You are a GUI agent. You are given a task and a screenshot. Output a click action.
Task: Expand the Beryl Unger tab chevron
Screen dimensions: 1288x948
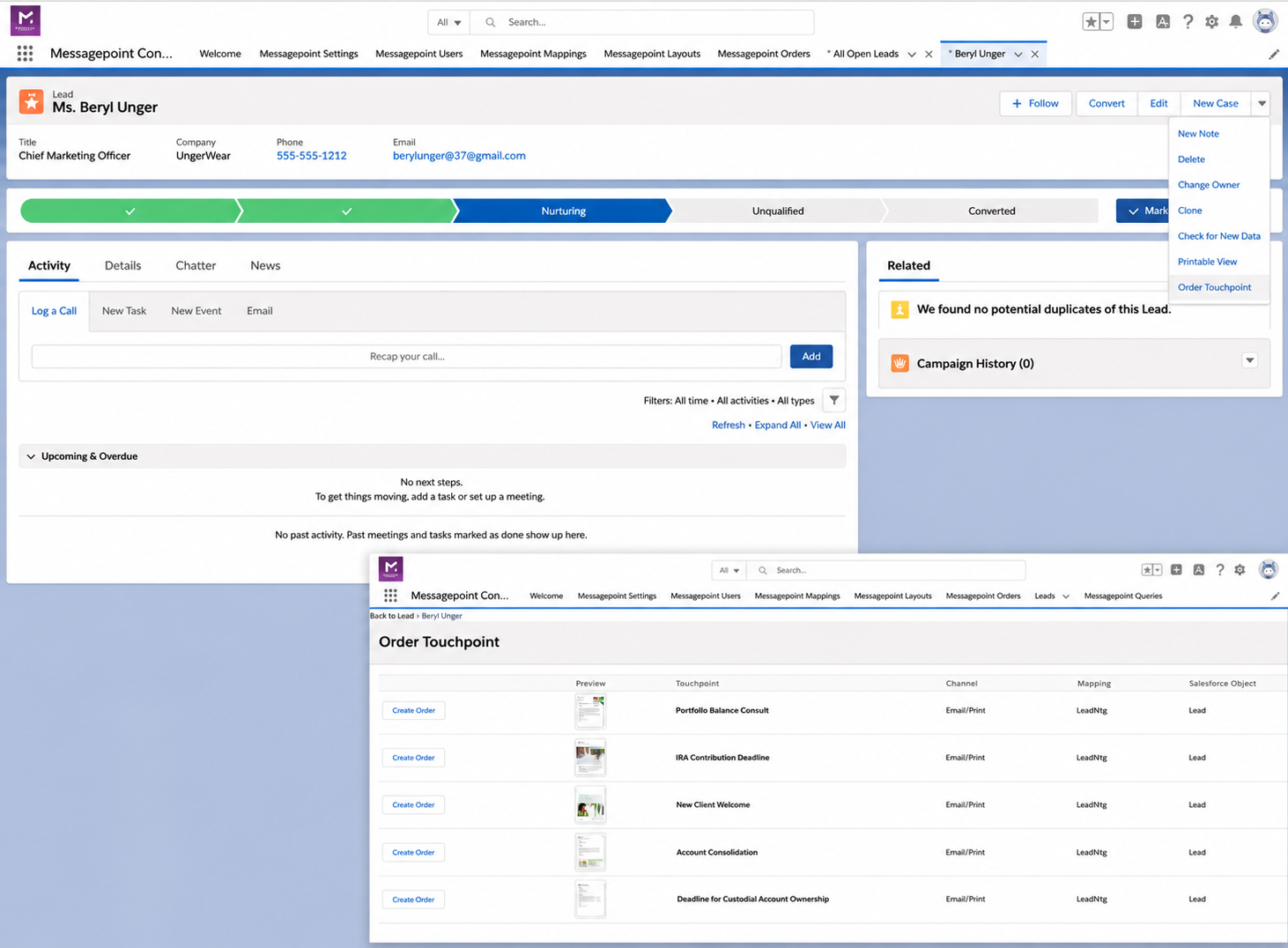click(x=1018, y=55)
